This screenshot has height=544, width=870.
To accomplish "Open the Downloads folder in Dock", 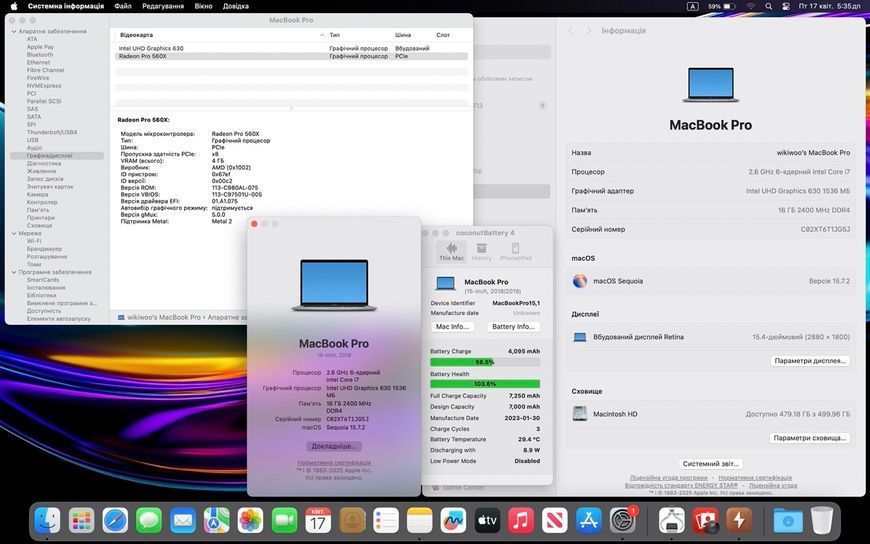I will tap(788, 521).
